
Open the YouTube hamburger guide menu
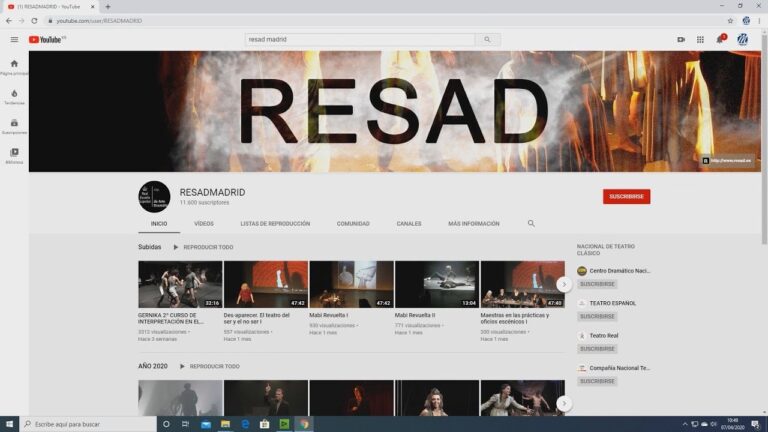(x=14, y=40)
